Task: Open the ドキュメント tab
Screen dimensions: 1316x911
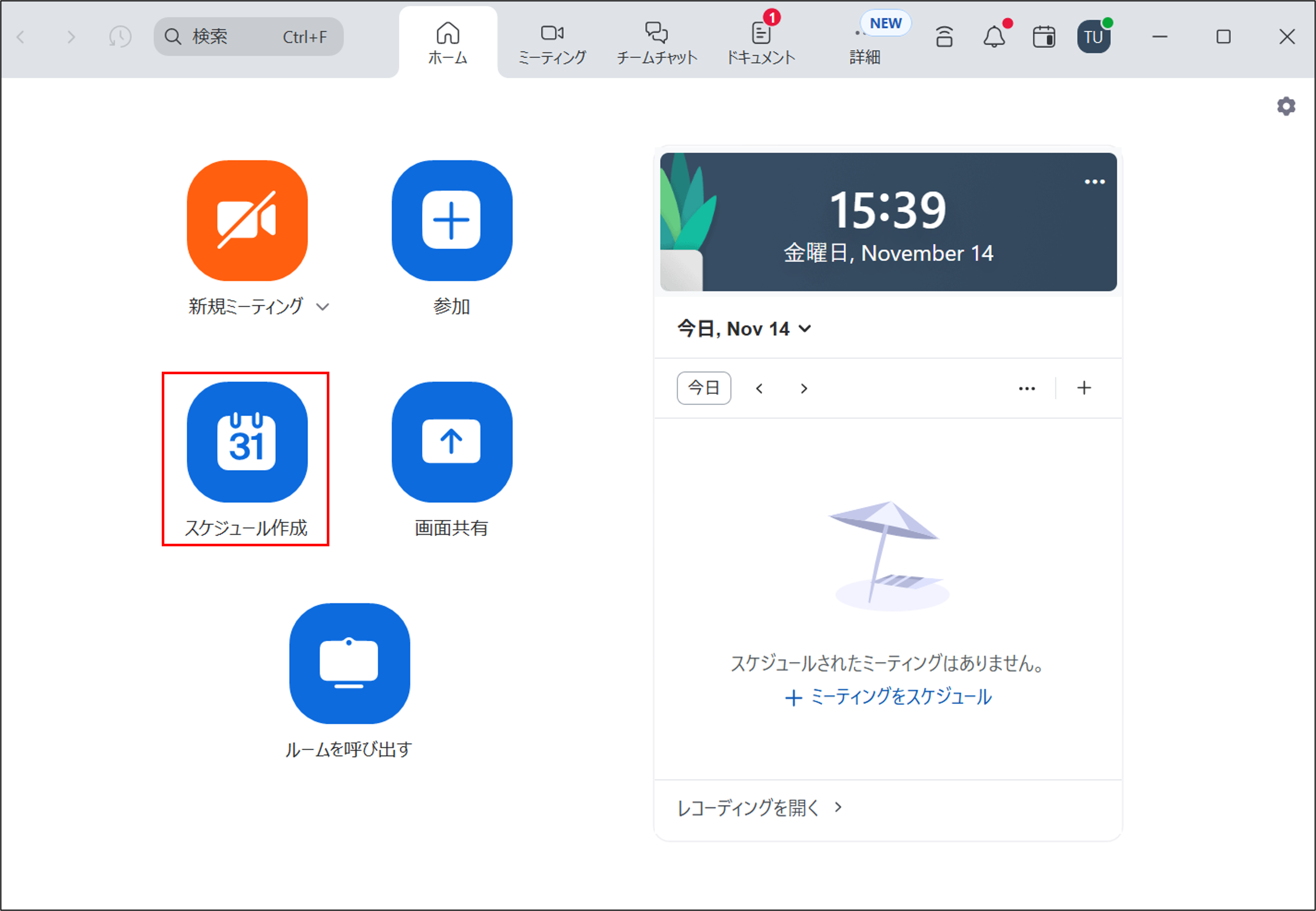Action: [x=761, y=43]
